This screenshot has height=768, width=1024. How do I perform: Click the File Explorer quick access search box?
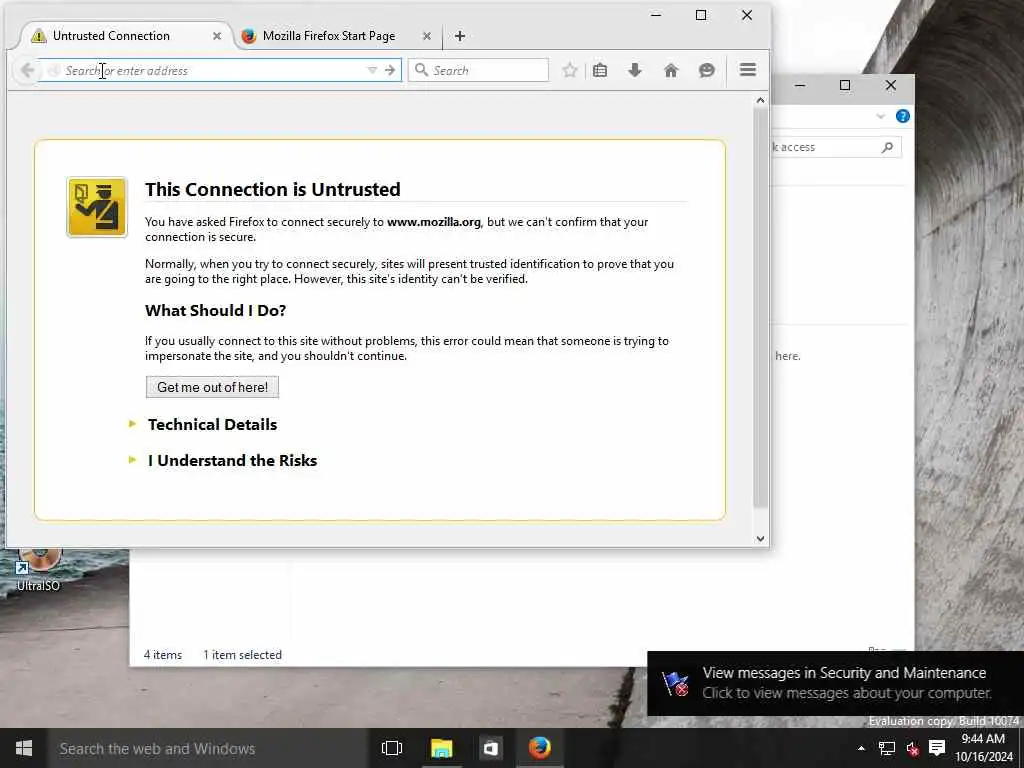[836, 148]
